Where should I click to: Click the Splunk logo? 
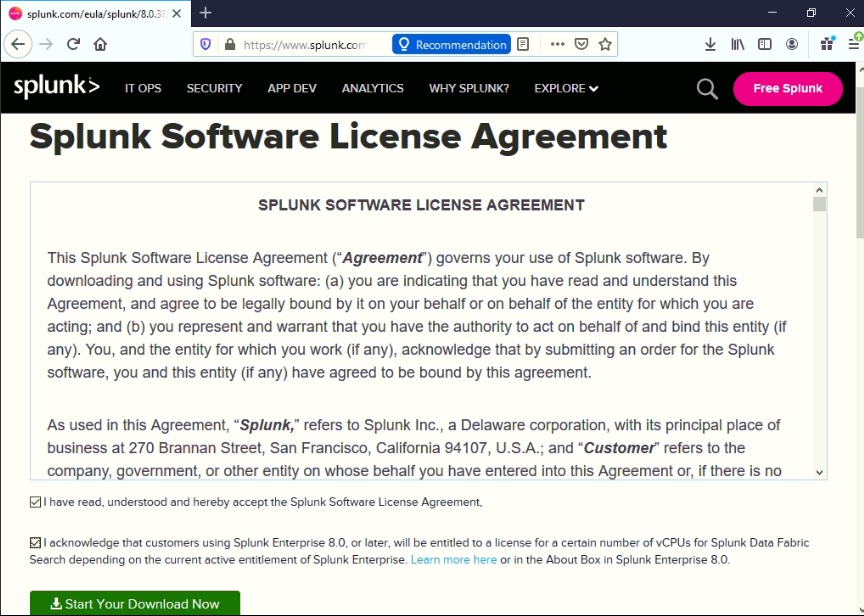[57, 87]
